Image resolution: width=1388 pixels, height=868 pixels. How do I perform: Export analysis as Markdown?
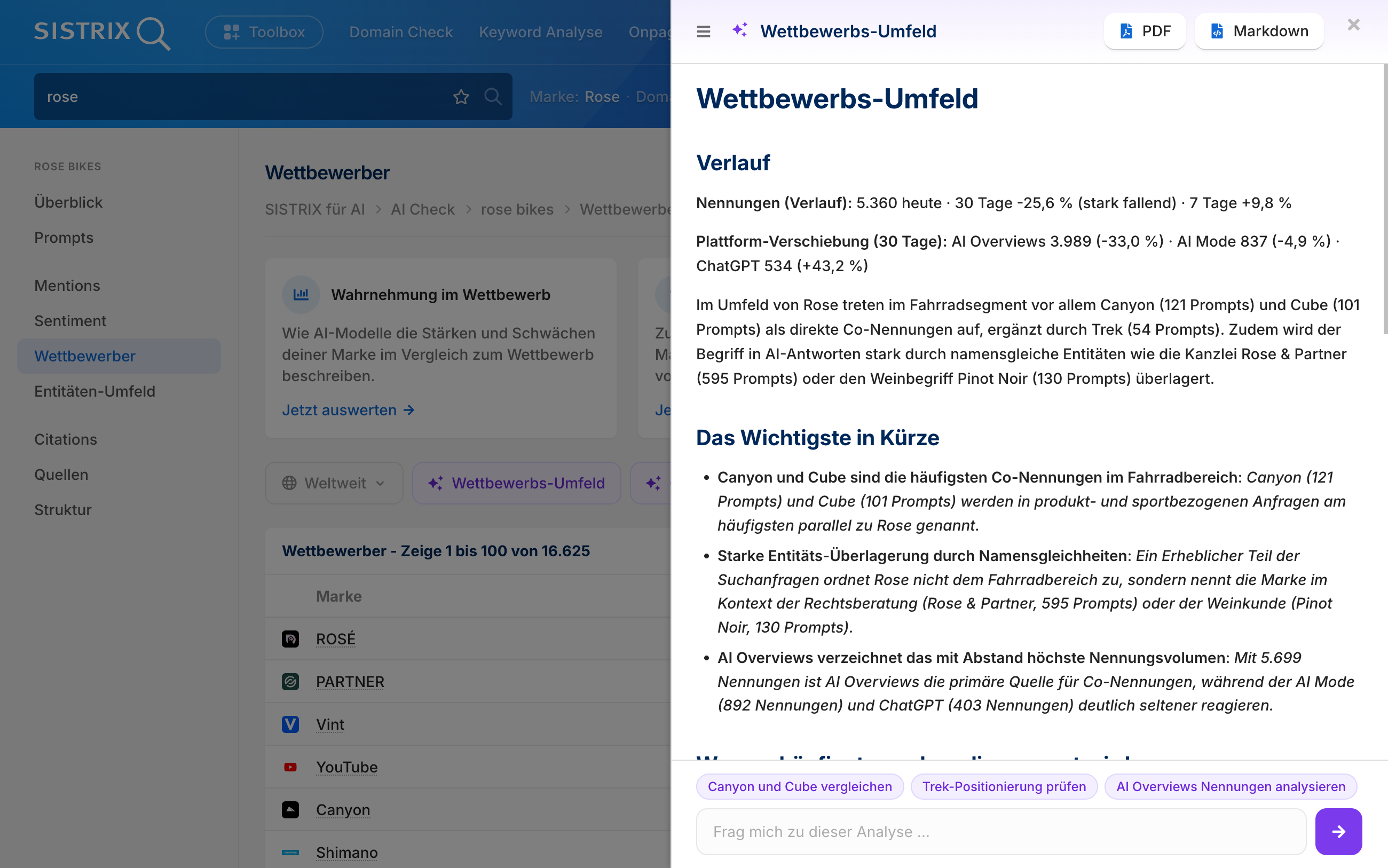(x=1259, y=31)
